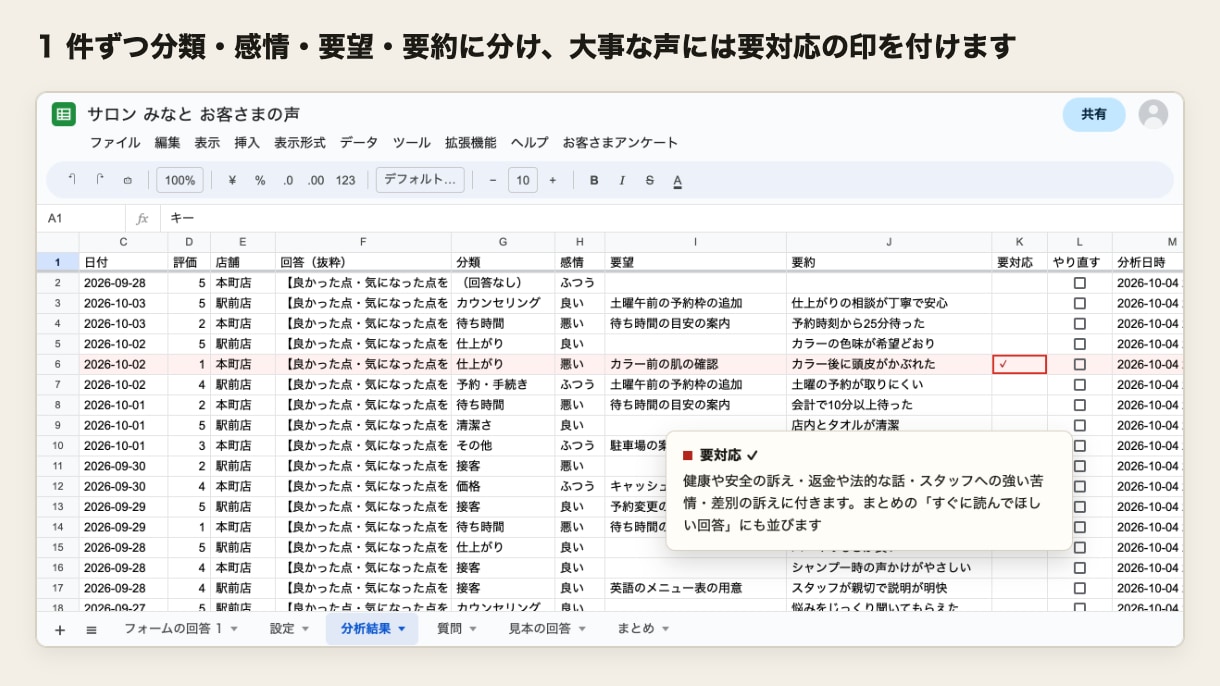The height and width of the screenshot is (686, 1220).
Task: Click the font size 10 field
Action: pyautogui.click(x=523, y=180)
